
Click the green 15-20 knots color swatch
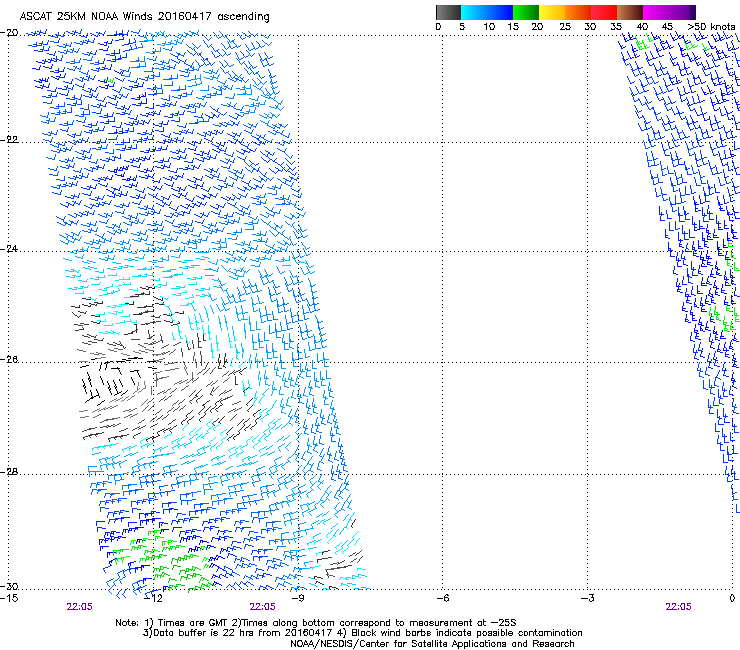pyautogui.click(x=526, y=12)
